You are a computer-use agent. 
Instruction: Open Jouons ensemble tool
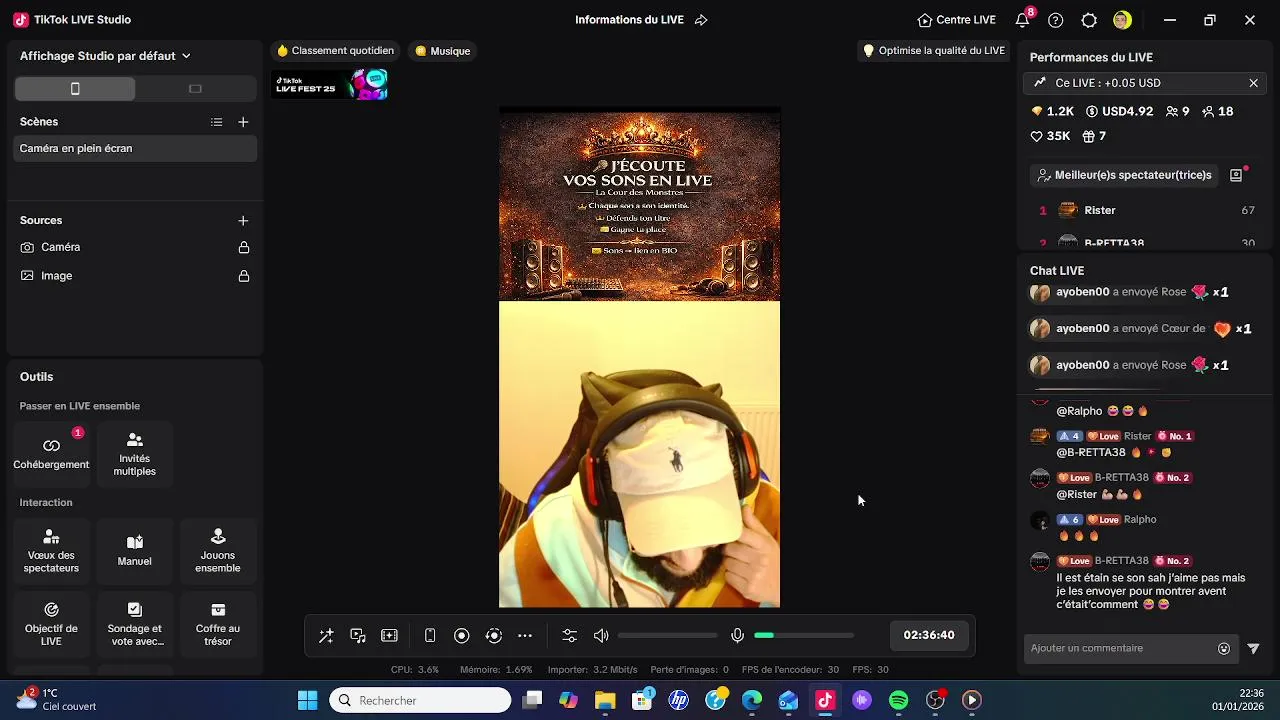(218, 550)
